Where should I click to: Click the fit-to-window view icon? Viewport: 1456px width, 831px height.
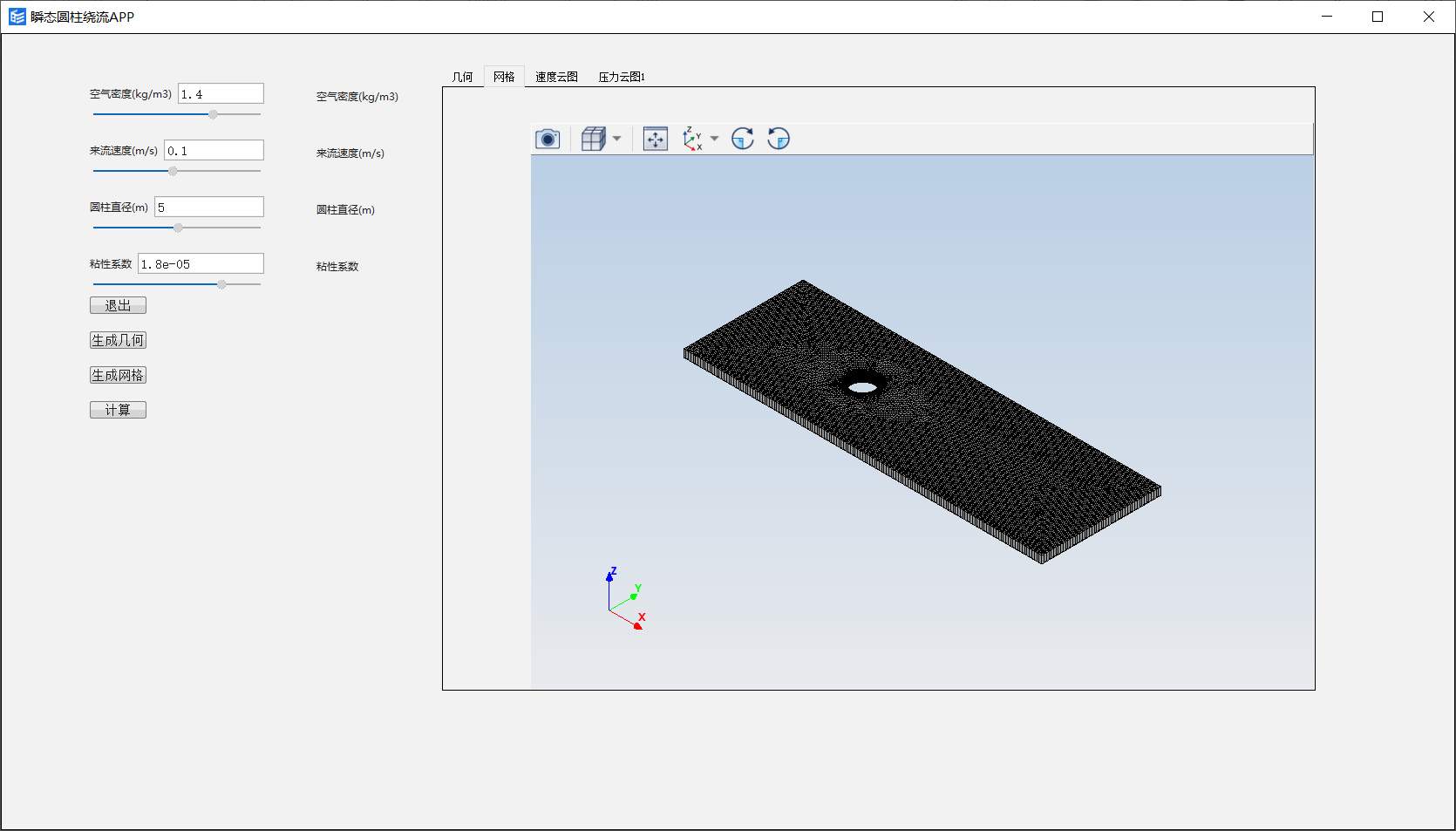pos(655,139)
